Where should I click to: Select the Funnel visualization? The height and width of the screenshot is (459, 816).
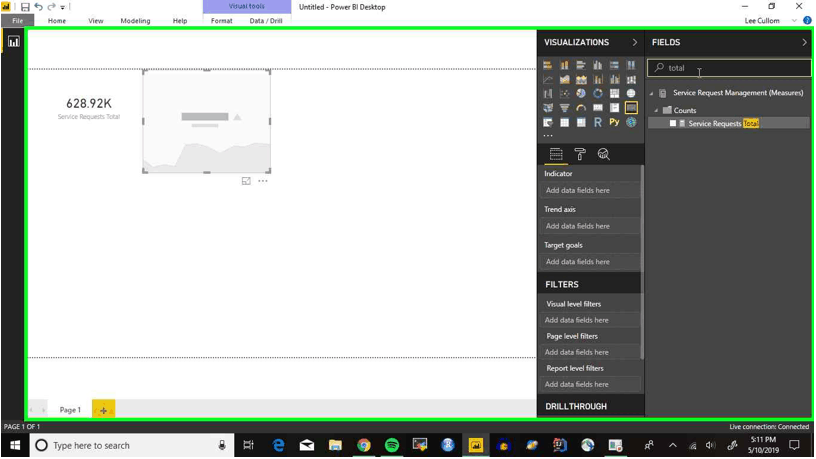(x=564, y=108)
